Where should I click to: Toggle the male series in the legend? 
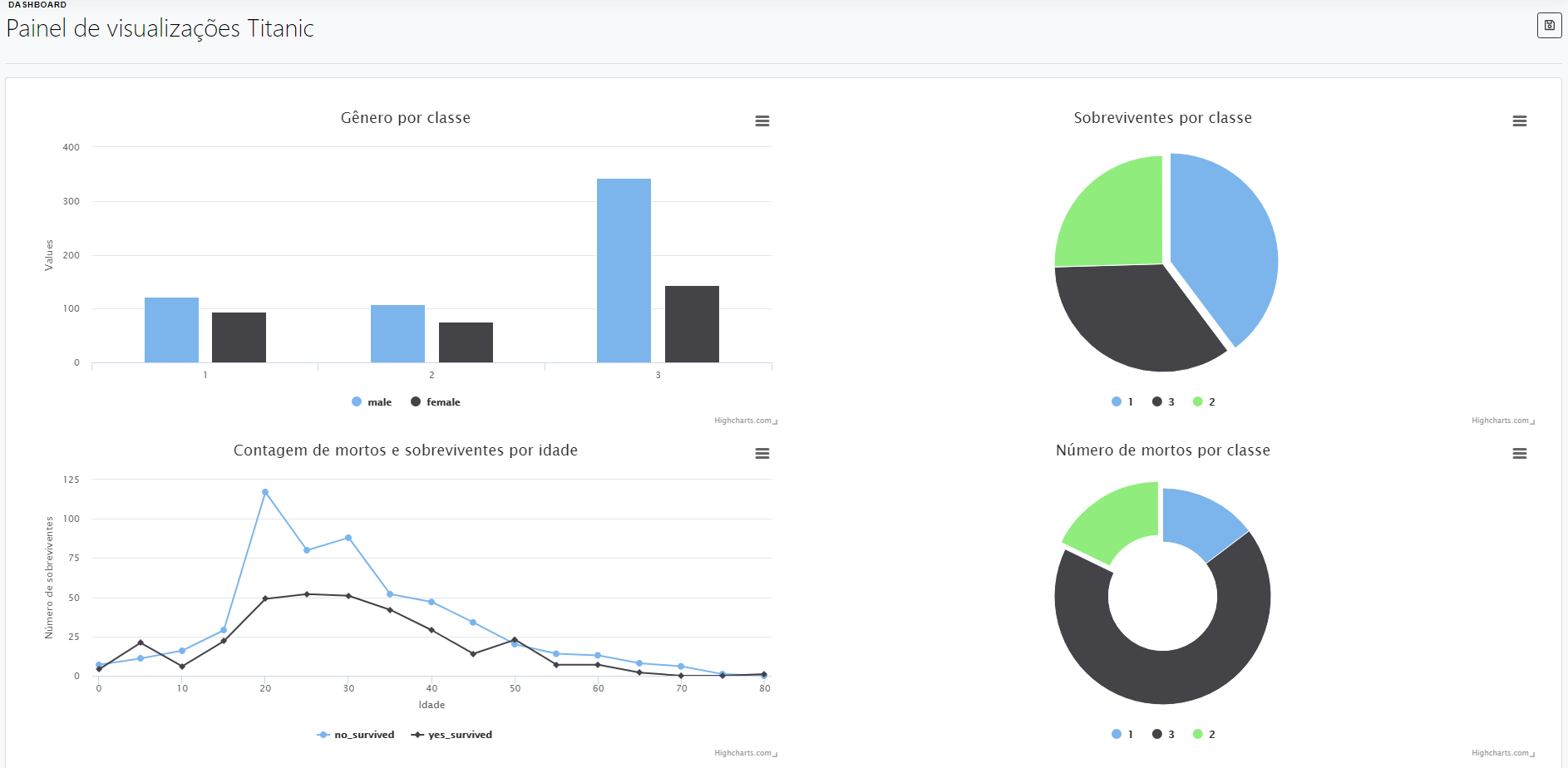372,402
